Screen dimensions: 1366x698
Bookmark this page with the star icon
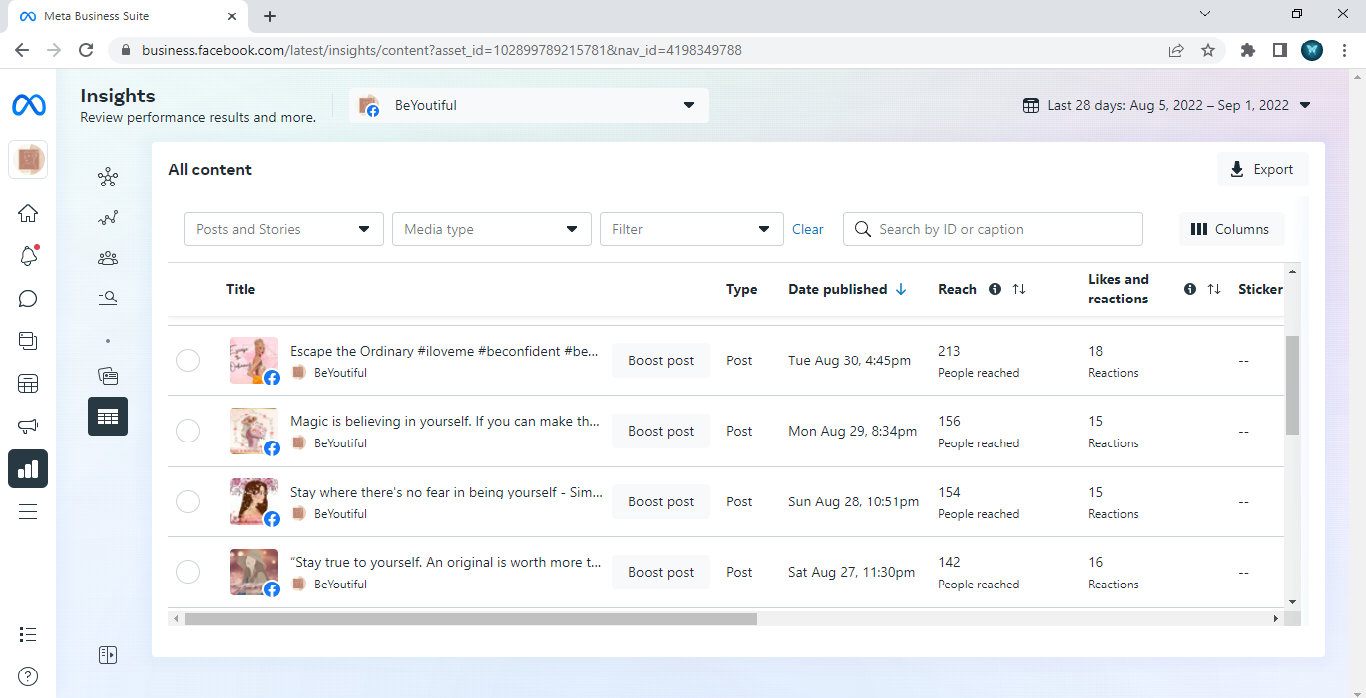1208,50
